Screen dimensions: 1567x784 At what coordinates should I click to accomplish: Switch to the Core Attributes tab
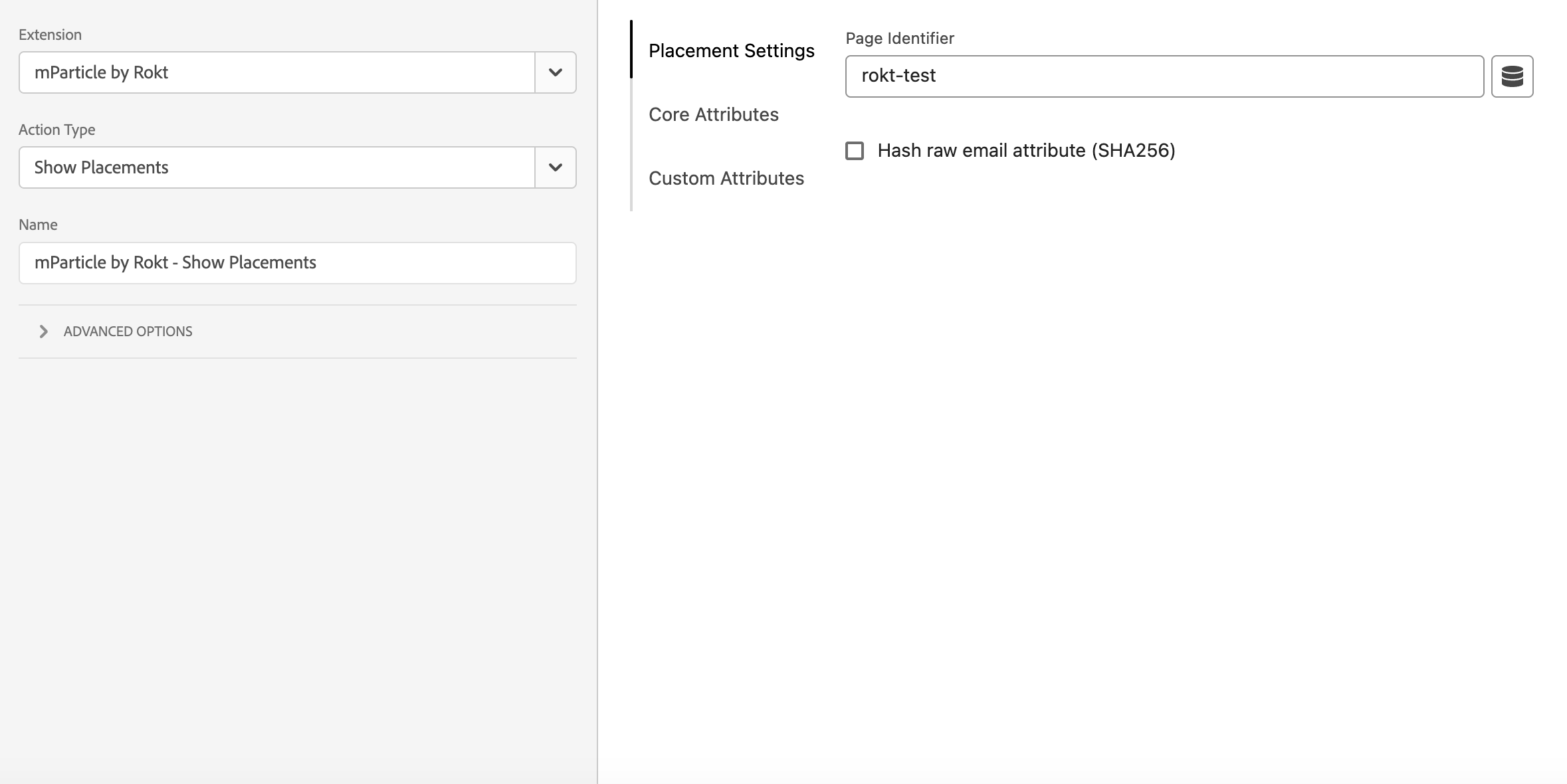tap(713, 114)
